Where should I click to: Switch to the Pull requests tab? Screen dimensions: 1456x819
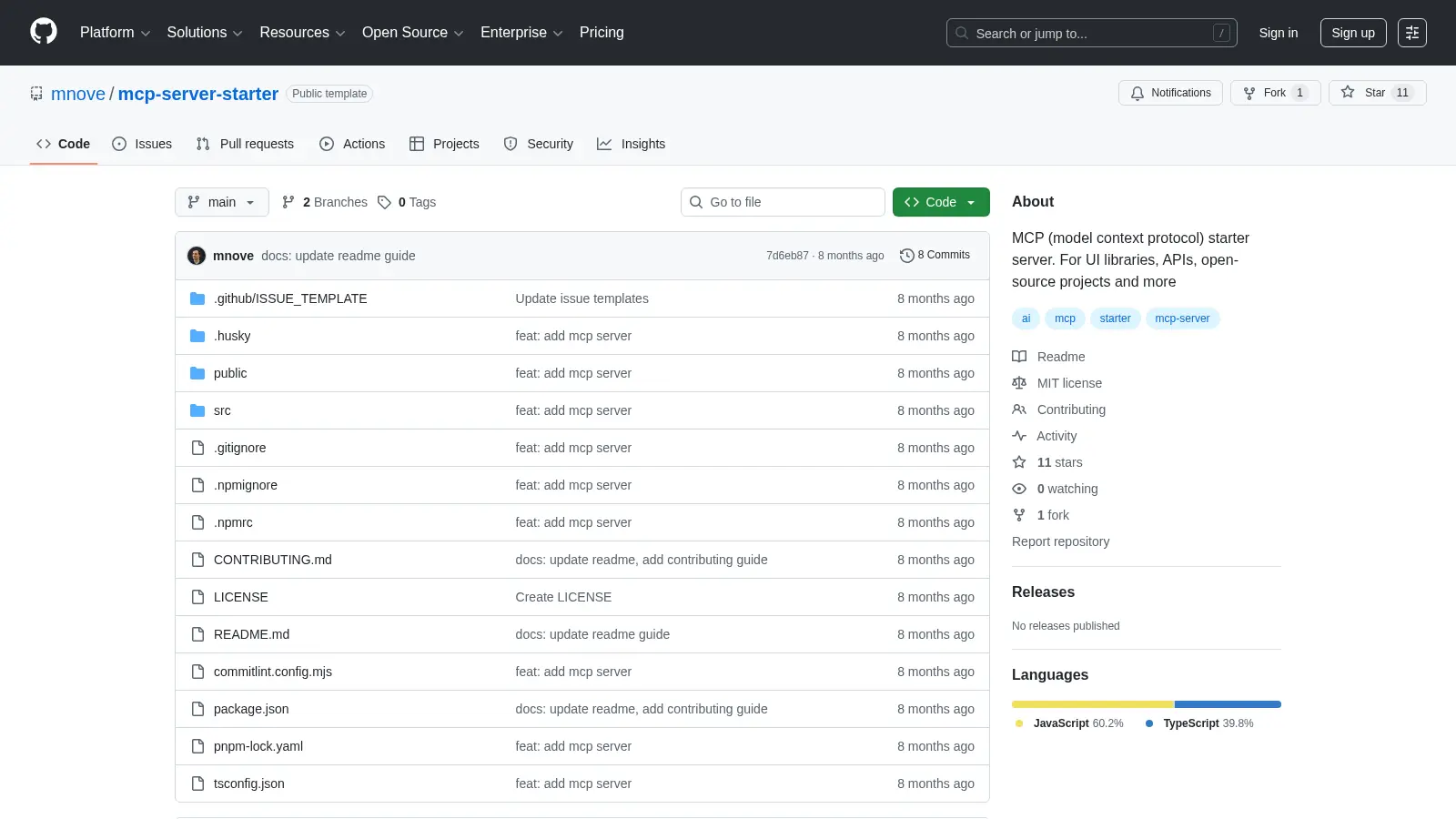pos(245,144)
